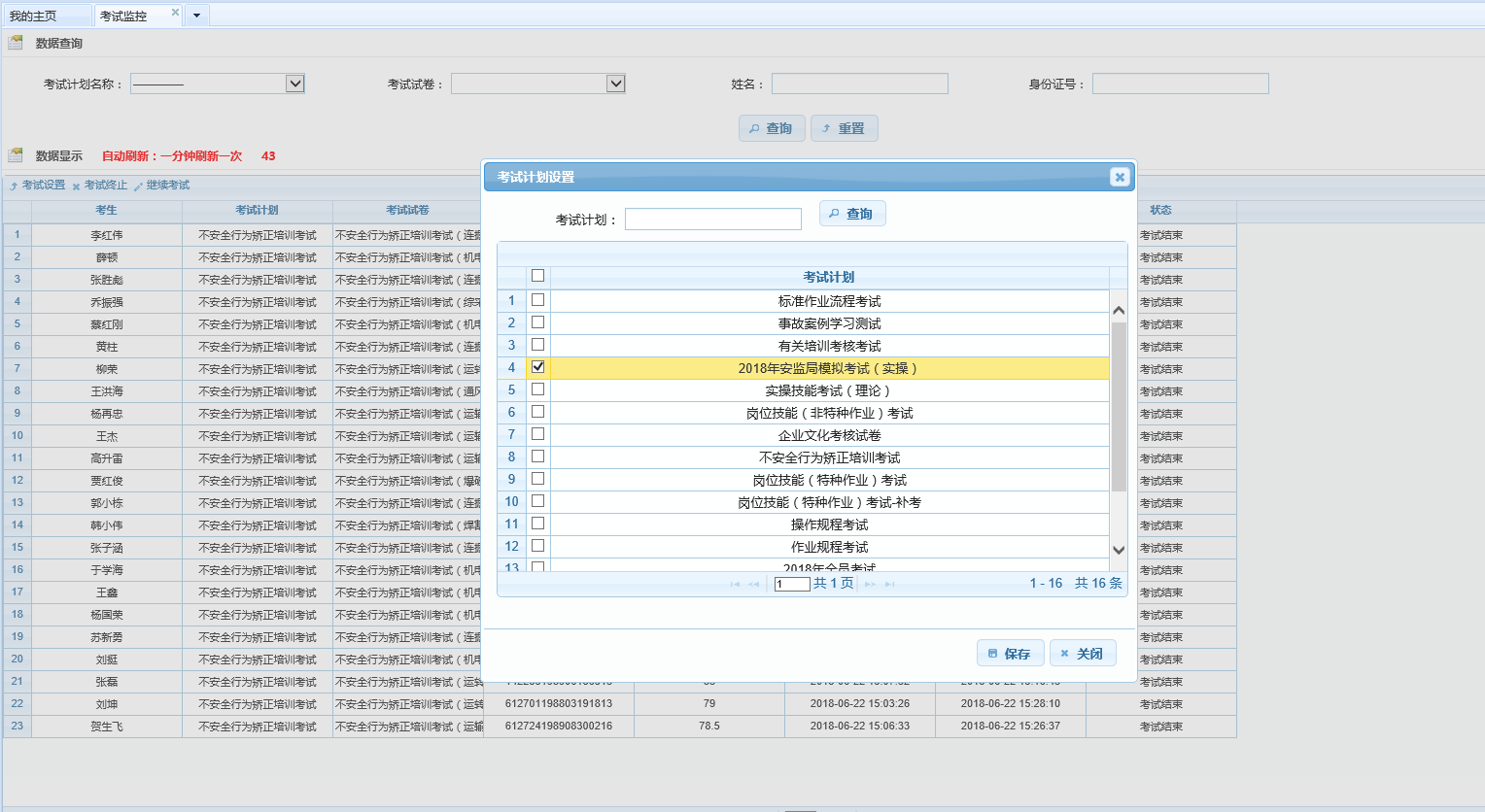
Task: Click the next page pagination icon
Action: (x=870, y=584)
